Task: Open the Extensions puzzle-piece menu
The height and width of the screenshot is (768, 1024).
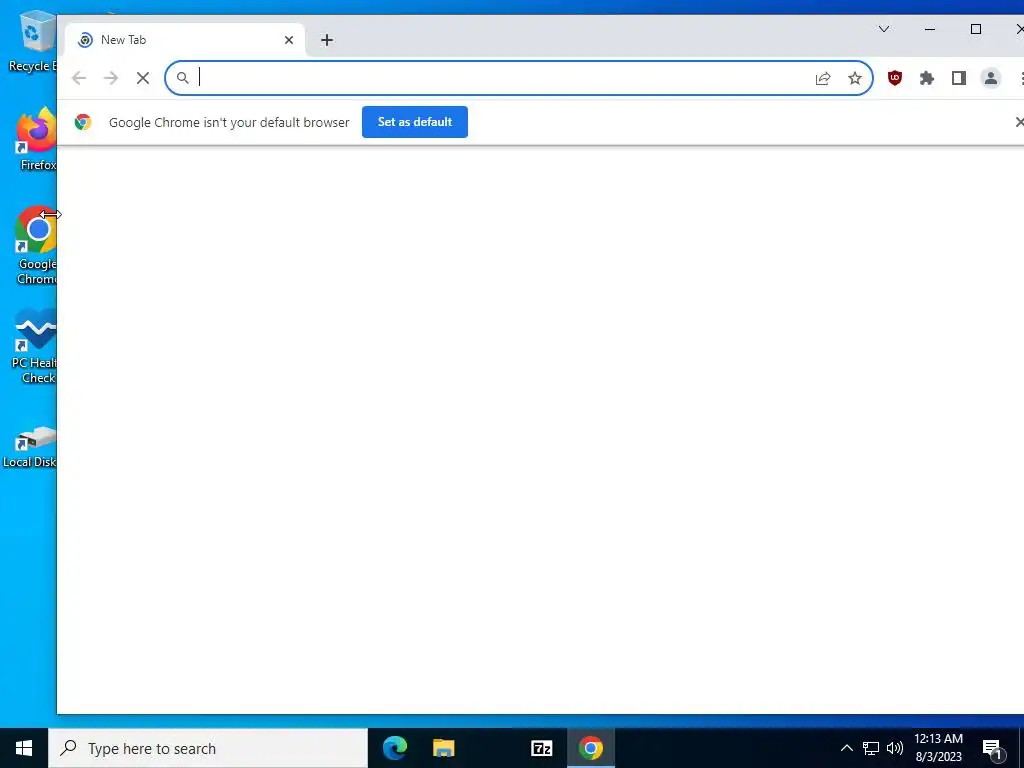Action: coord(927,78)
